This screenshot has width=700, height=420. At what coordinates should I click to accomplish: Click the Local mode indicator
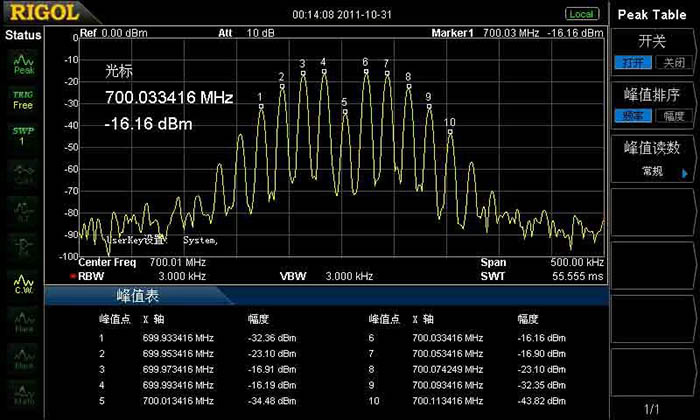click(581, 14)
